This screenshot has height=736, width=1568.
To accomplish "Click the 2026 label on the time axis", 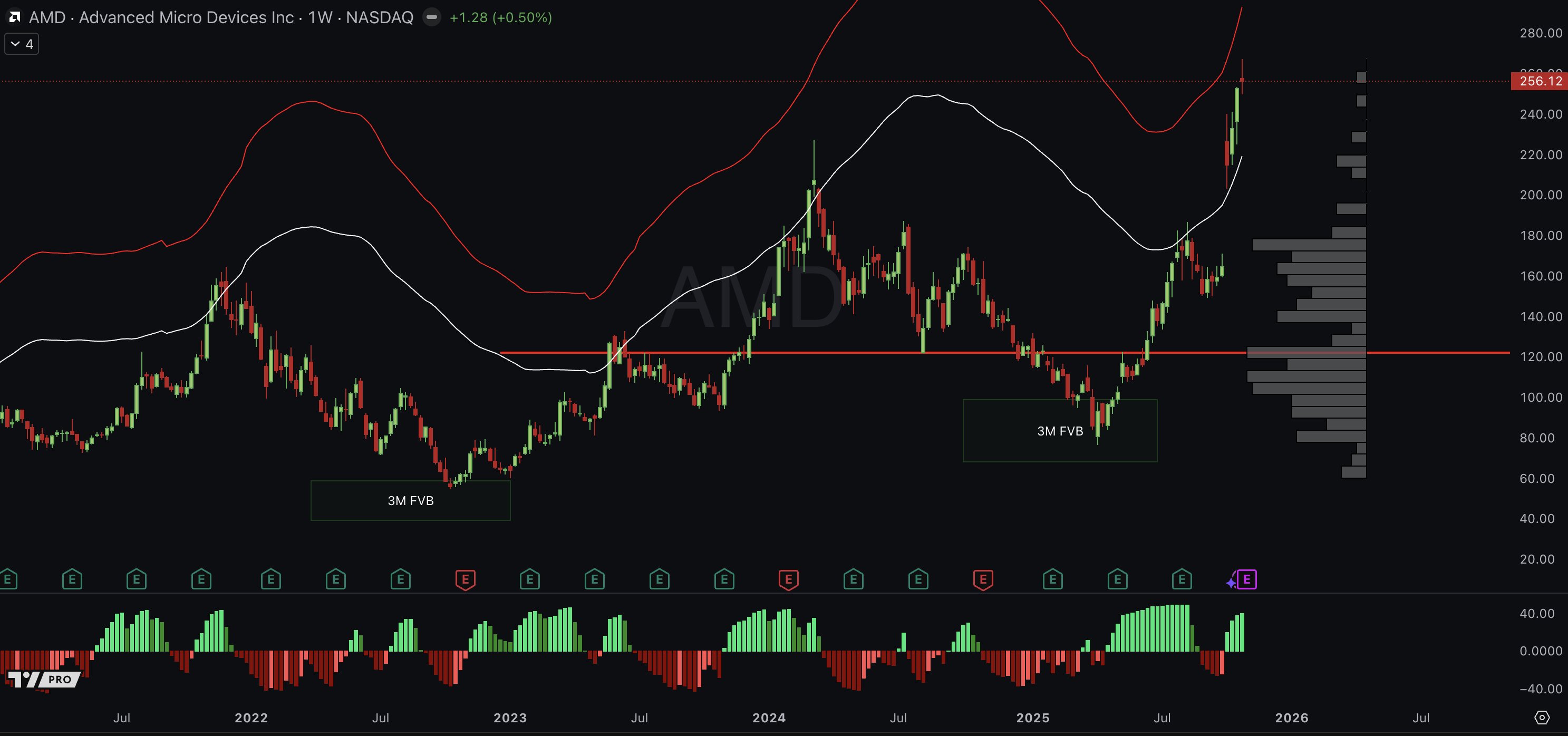I will click(x=1292, y=717).
